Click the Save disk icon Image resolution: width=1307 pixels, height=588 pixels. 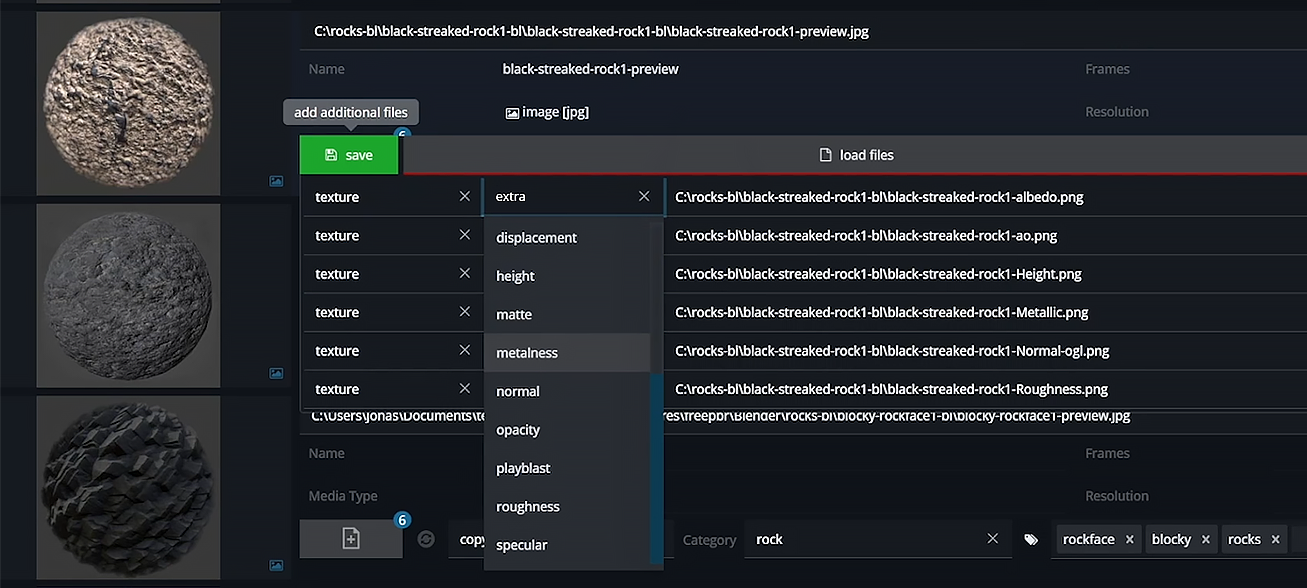330,155
